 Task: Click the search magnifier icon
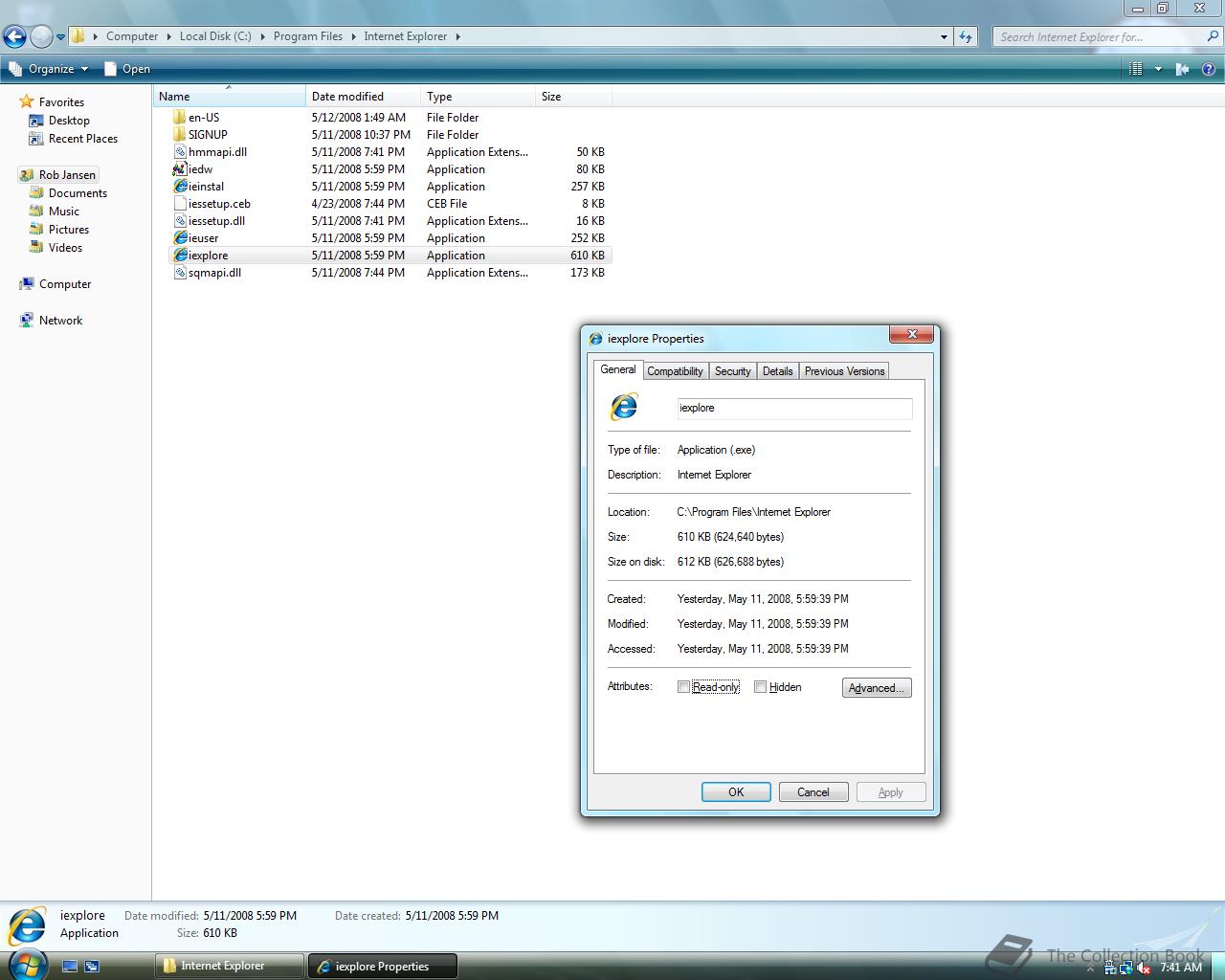coord(1213,36)
